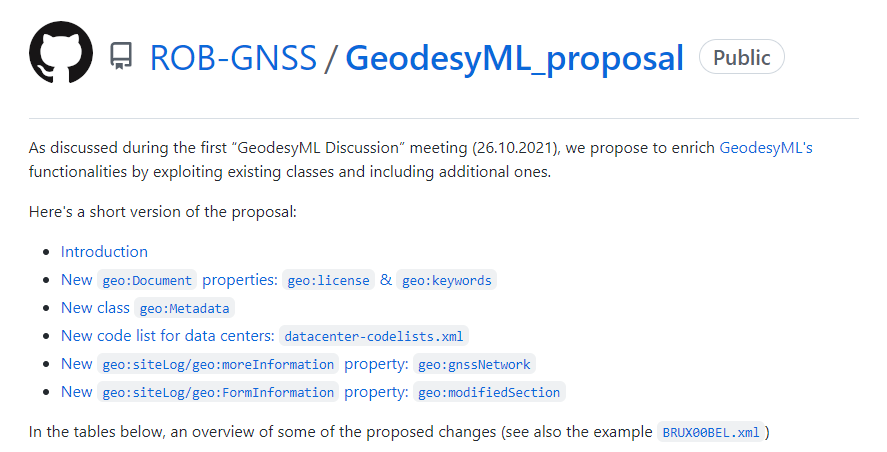This screenshot has width=887, height=452.
Task: Open the Introduction link
Action: 104,251
